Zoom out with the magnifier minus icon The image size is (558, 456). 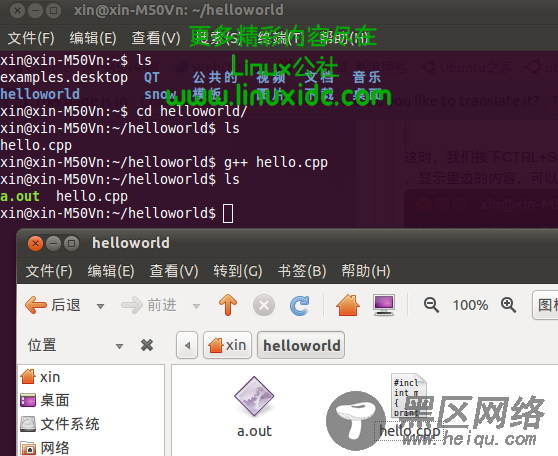tap(431, 305)
